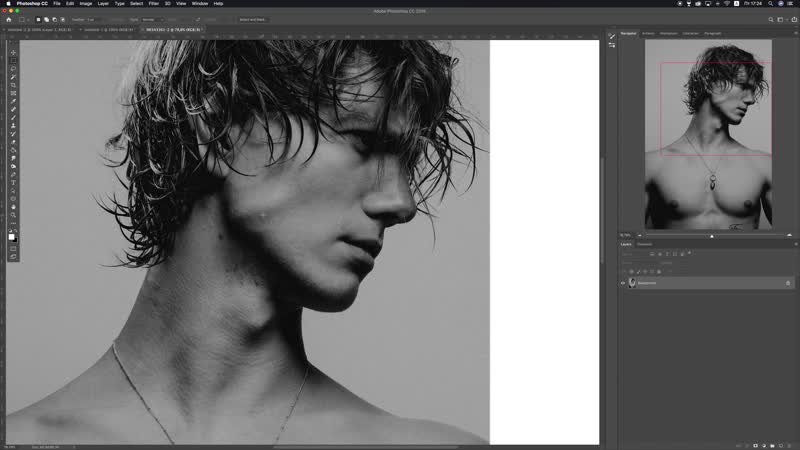Activate the Zoom tool
This screenshot has height=450, width=800.
(x=13, y=214)
